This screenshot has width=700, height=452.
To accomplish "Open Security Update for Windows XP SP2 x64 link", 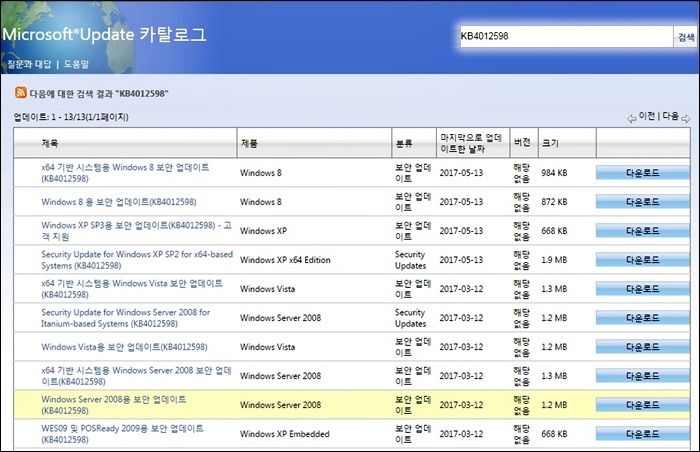I will tap(137, 260).
